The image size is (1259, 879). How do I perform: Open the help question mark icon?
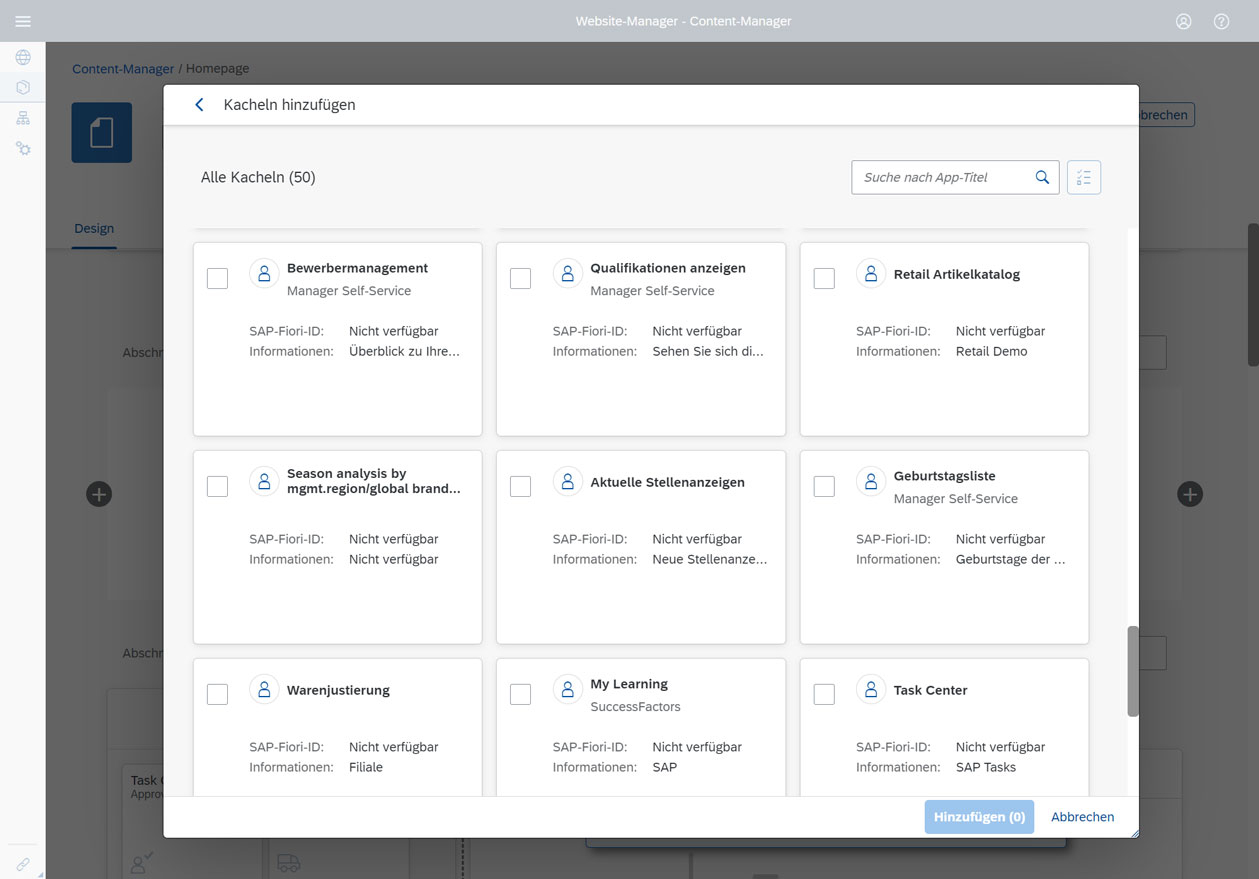1221,21
